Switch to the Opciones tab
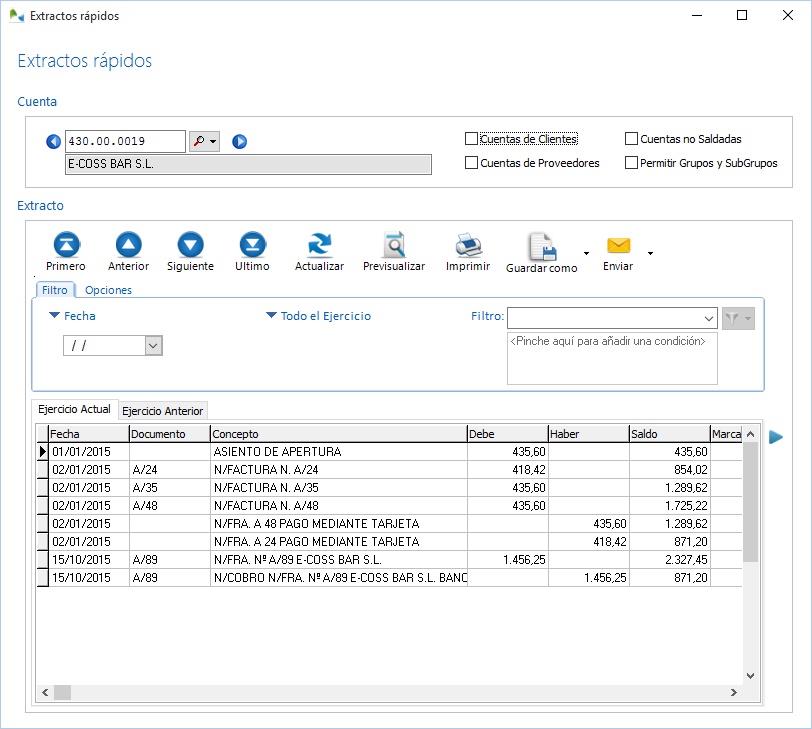The height and width of the screenshot is (729, 812). [x=108, y=290]
